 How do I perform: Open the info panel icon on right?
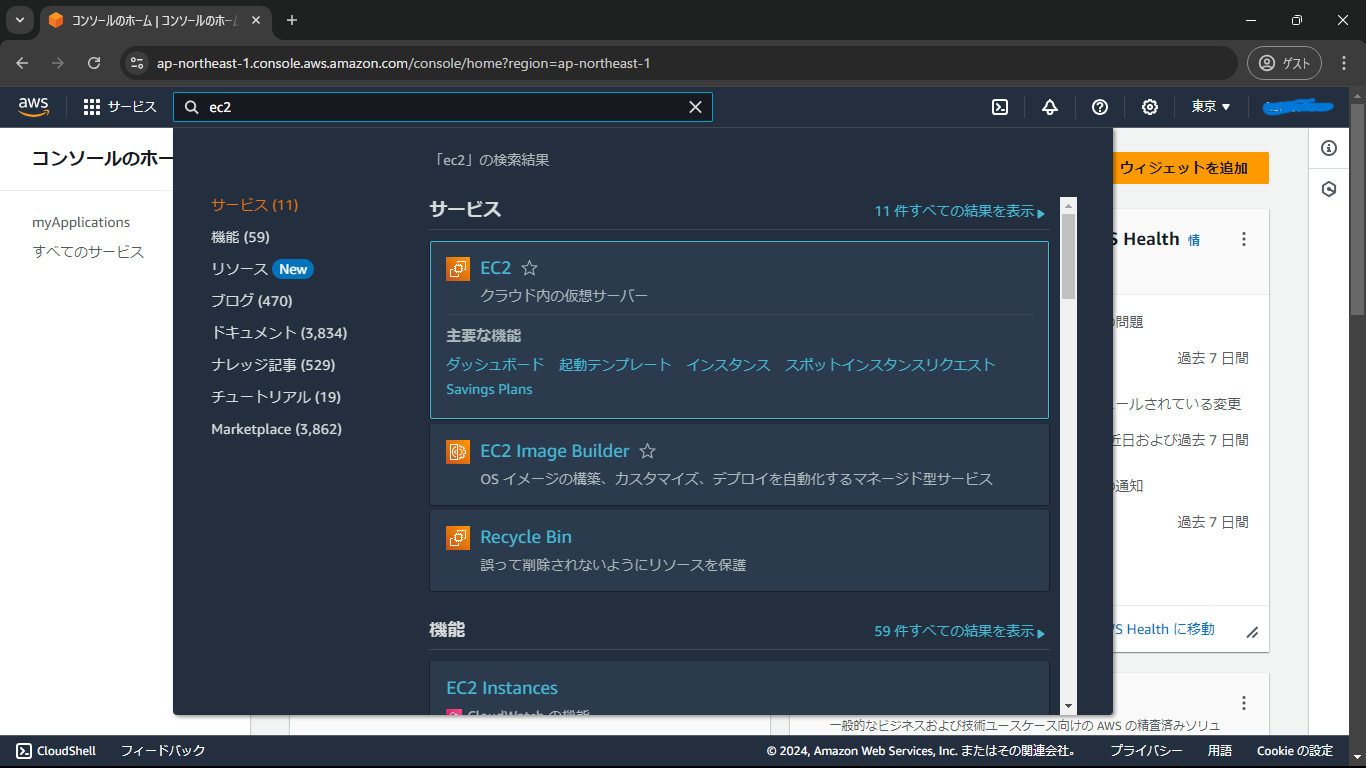pos(1329,148)
